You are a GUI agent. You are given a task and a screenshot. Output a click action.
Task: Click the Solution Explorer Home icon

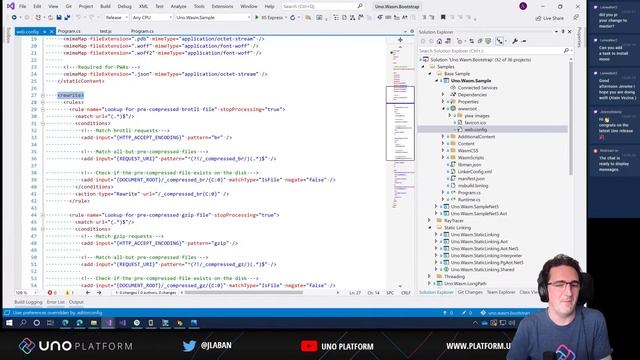[439, 41]
